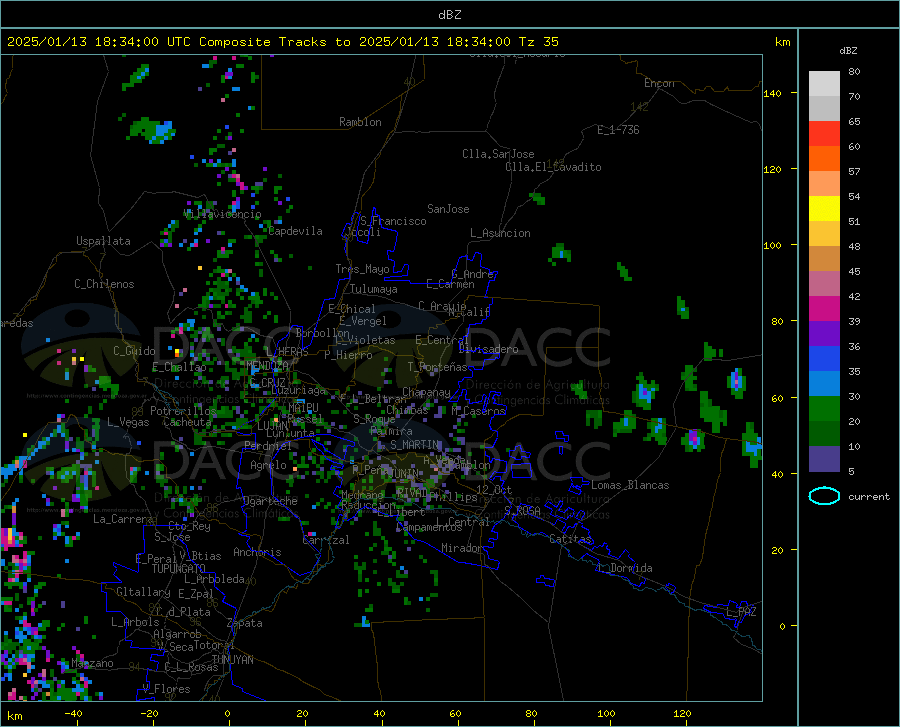
Task: Click the La_Carrera label
Action: [x=123, y=519]
